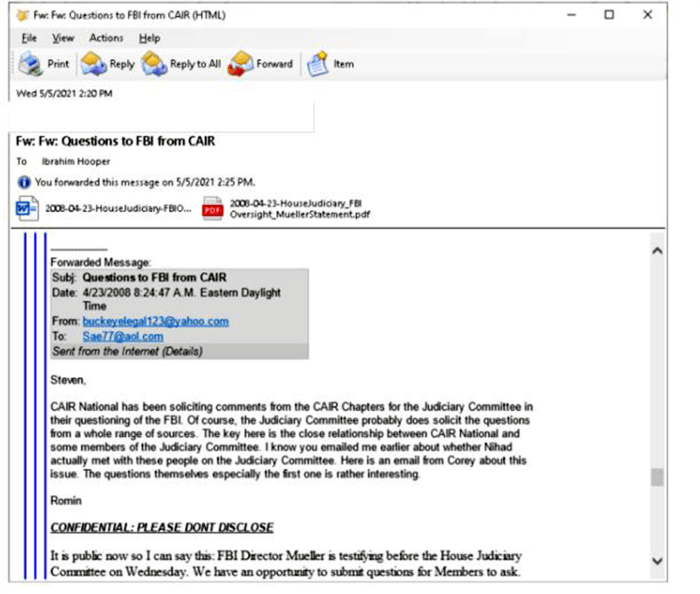The image size is (700, 594).
Task: Open the Sae77@aol.com recipient link
Action: (x=123, y=336)
